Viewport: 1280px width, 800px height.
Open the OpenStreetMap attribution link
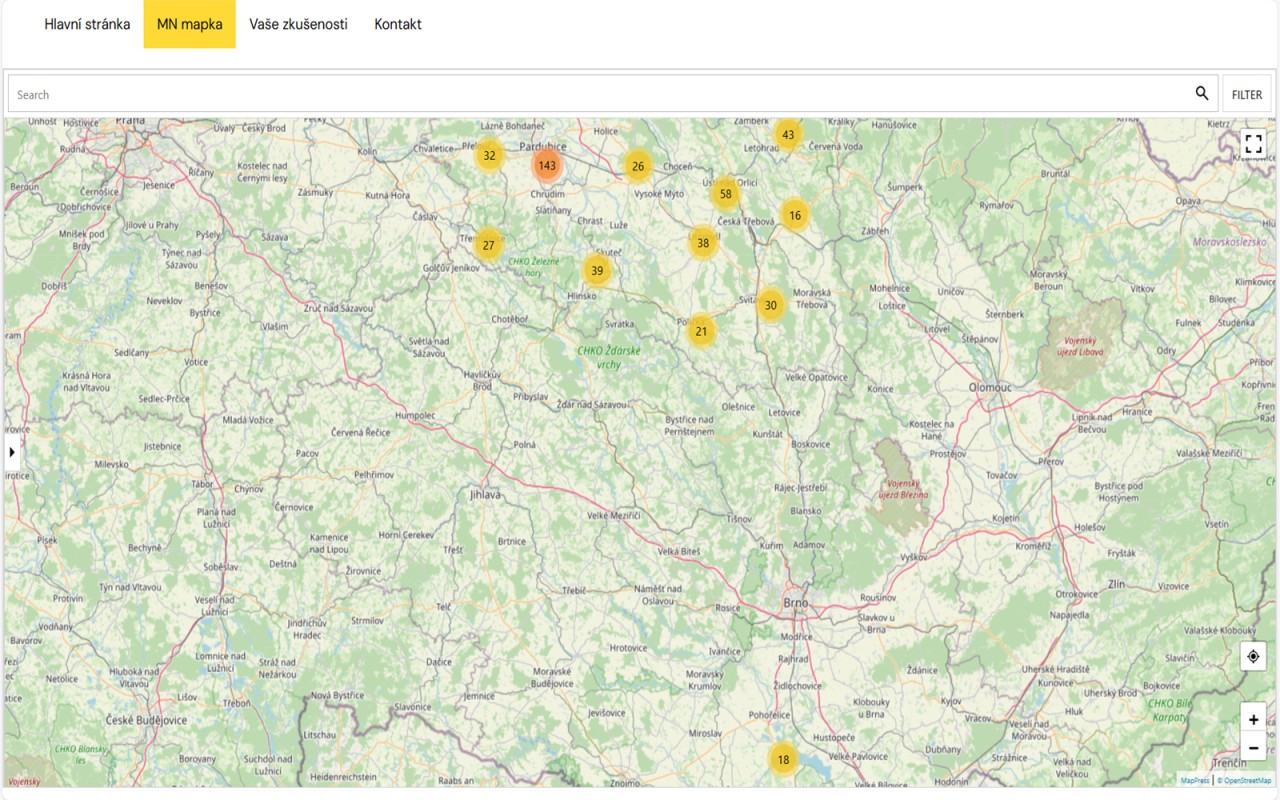[1245, 781]
